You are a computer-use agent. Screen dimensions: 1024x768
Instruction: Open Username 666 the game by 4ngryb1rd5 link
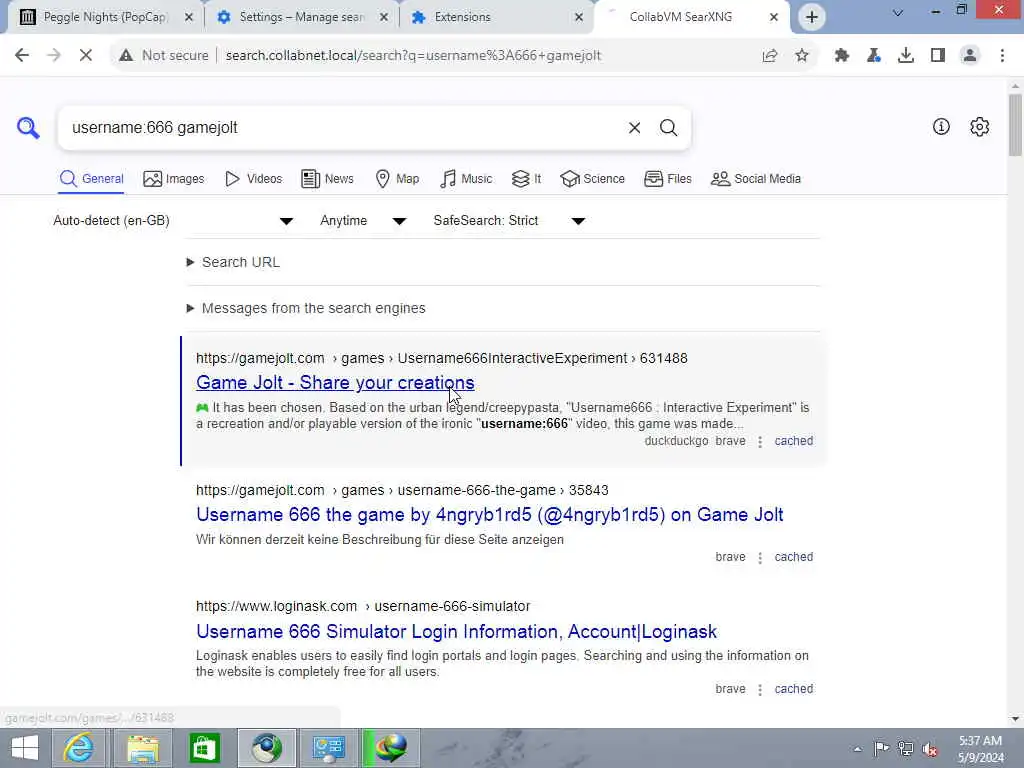click(x=489, y=515)
